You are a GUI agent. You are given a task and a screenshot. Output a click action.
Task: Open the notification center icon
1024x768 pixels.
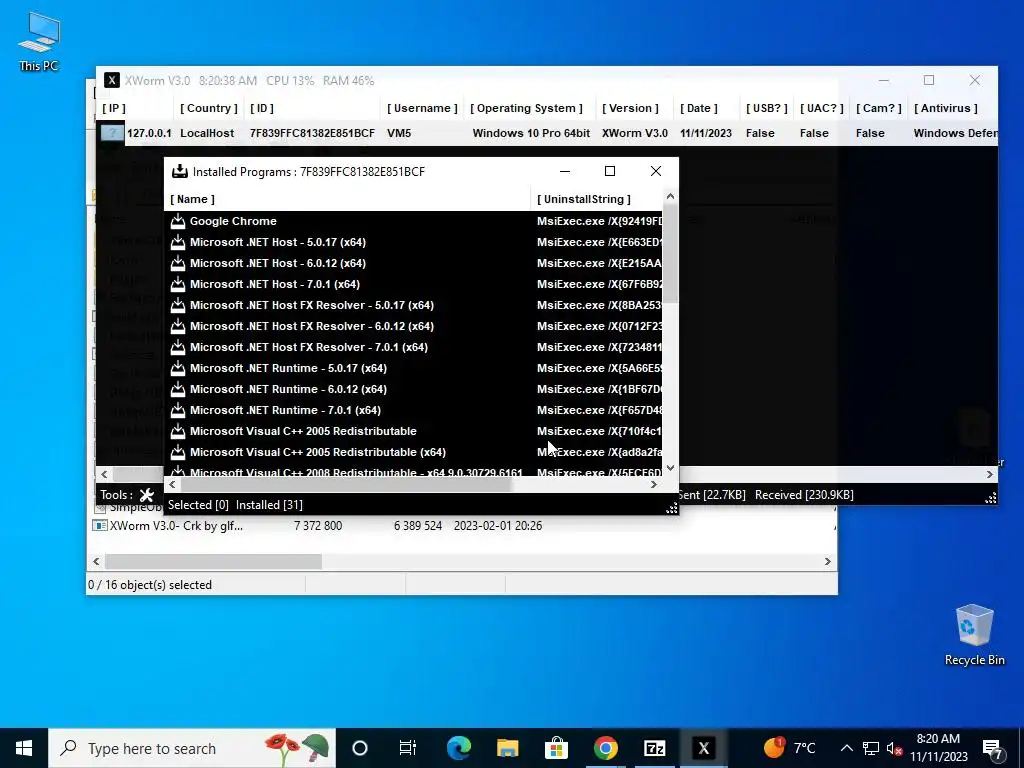coord(992,749)
